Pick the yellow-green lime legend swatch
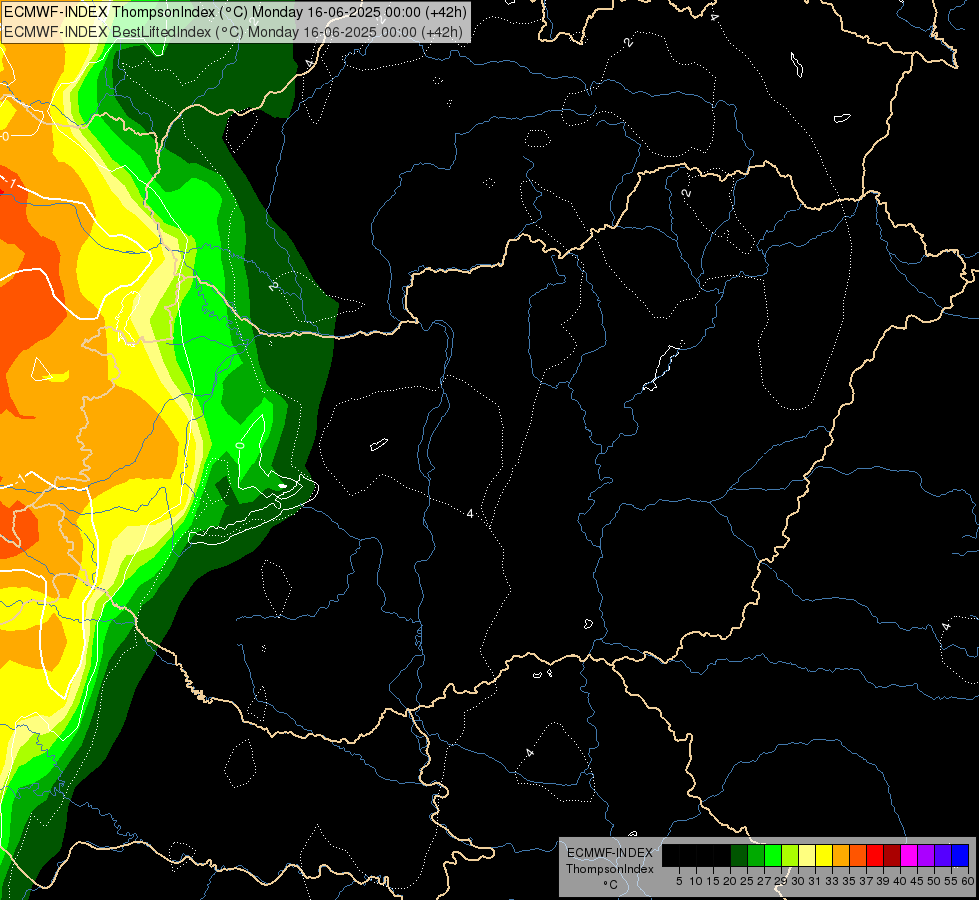The image size is (979, 900). [790, 855]
